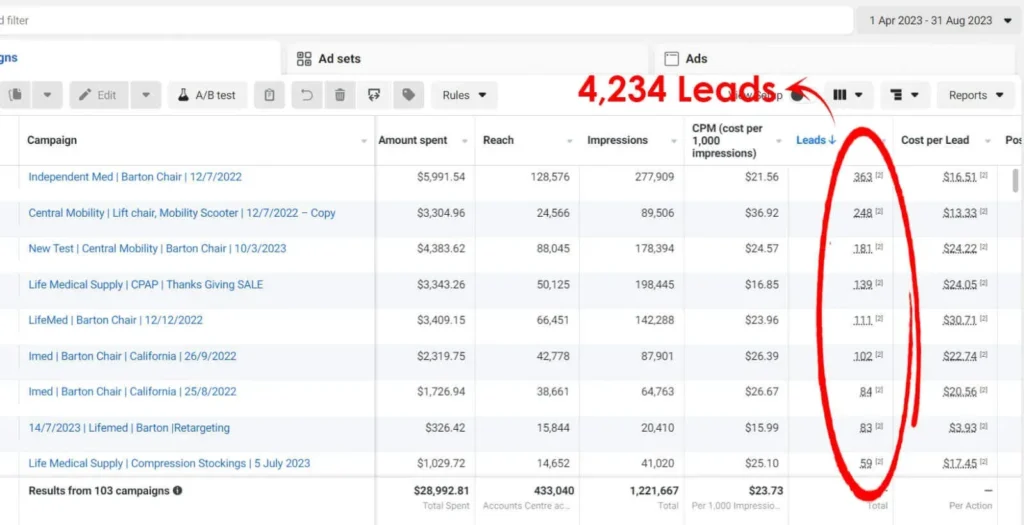
Task: Click the info icon beside Results from 103 campaigns
Action: pos(177,490)
